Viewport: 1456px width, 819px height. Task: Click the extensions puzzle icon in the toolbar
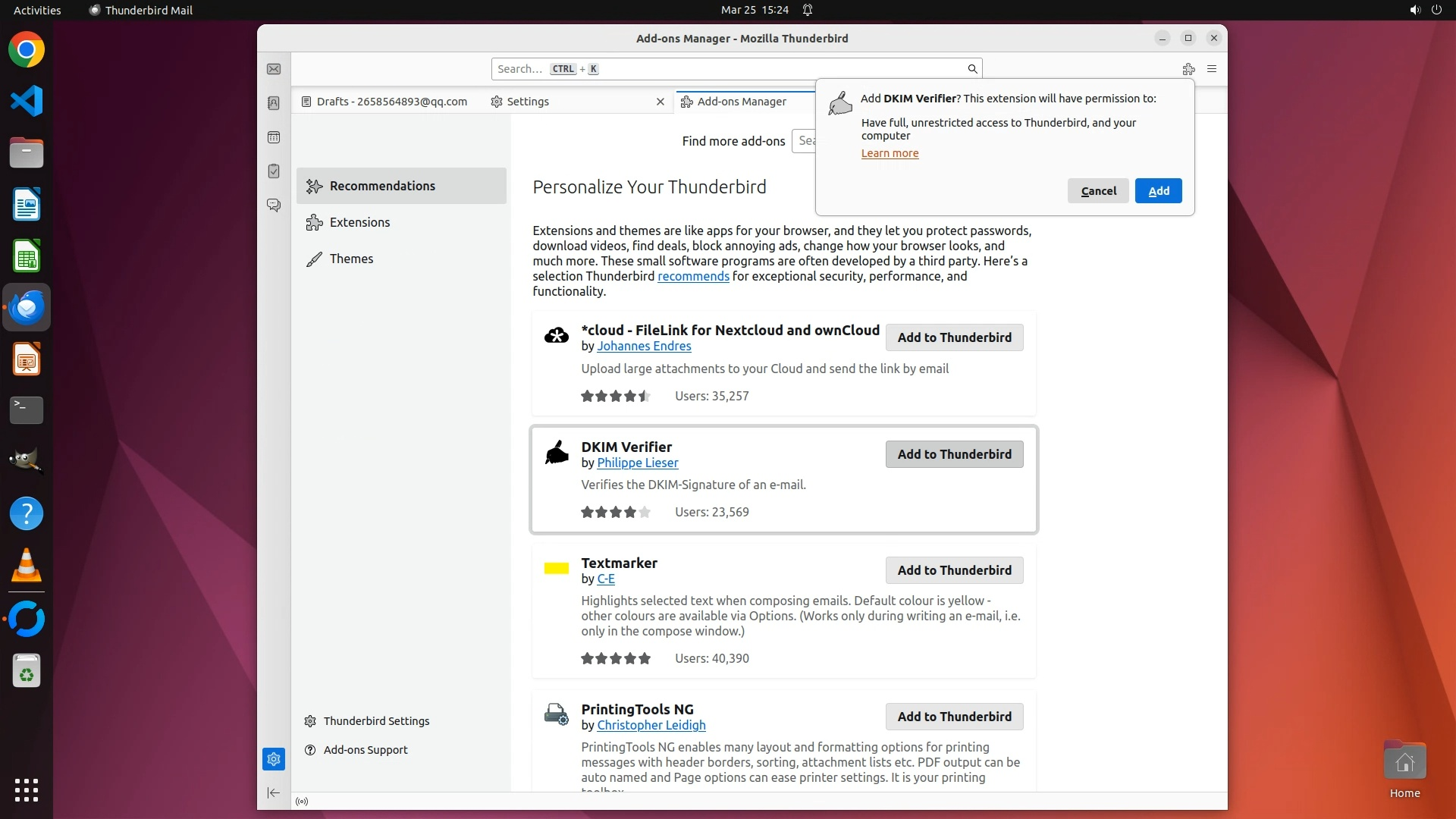click(1188, 69)
